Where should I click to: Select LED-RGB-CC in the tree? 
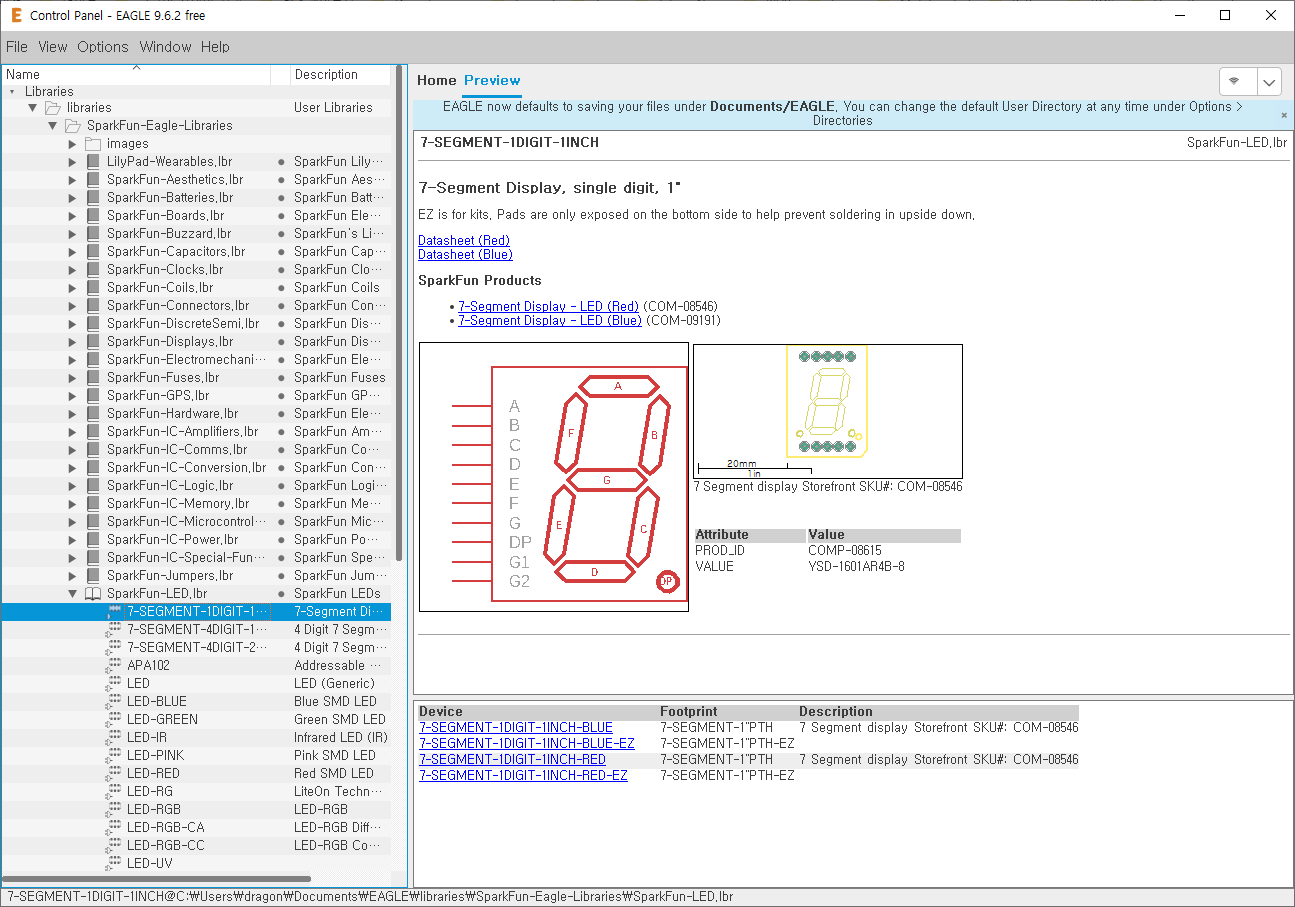(x=166, y=845)
